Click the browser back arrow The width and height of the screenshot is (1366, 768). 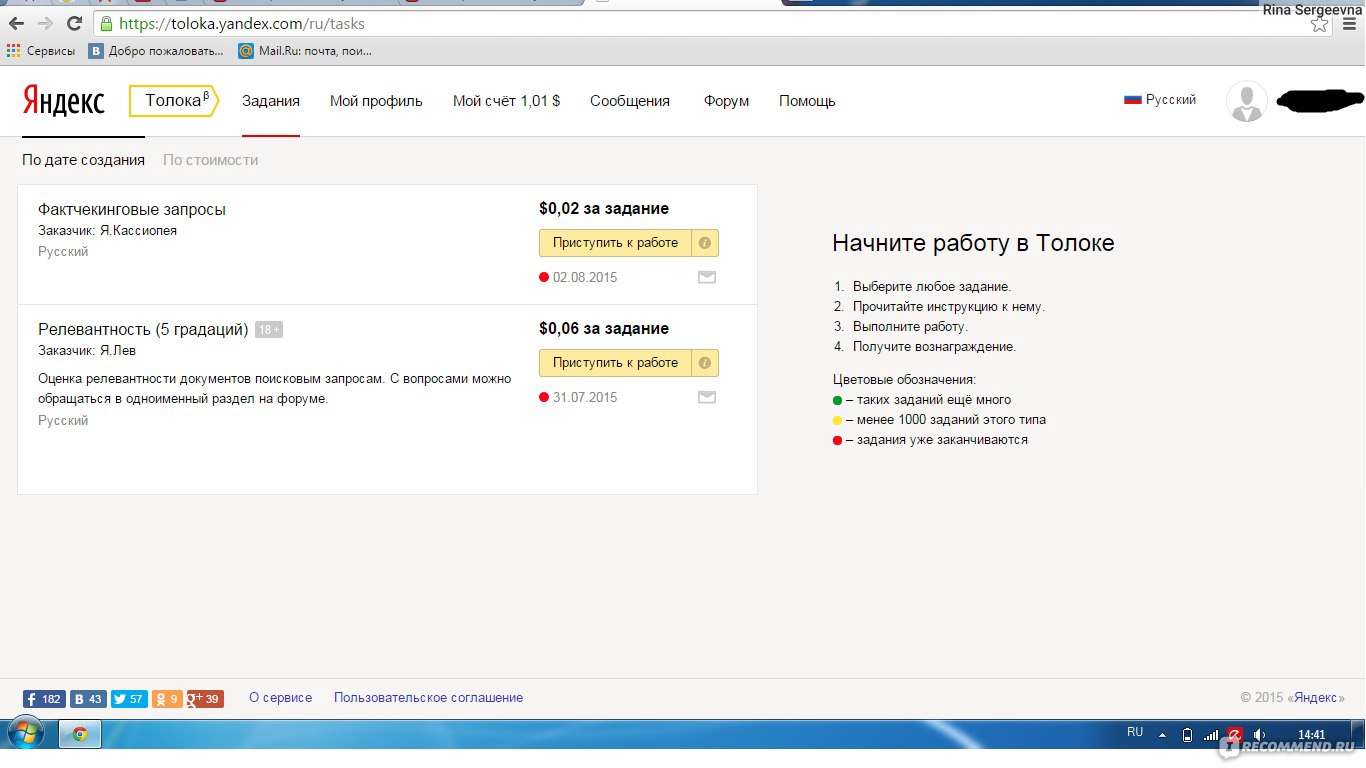(x=17, y=23)
